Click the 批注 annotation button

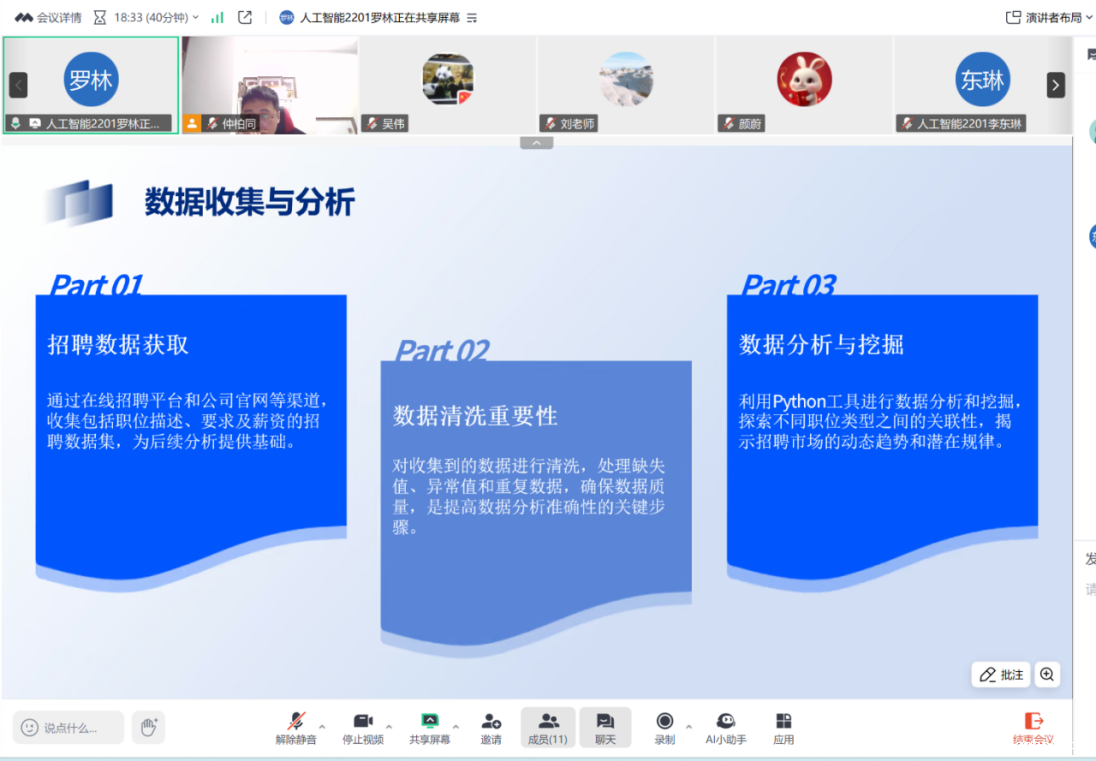tap(1000, 675)
